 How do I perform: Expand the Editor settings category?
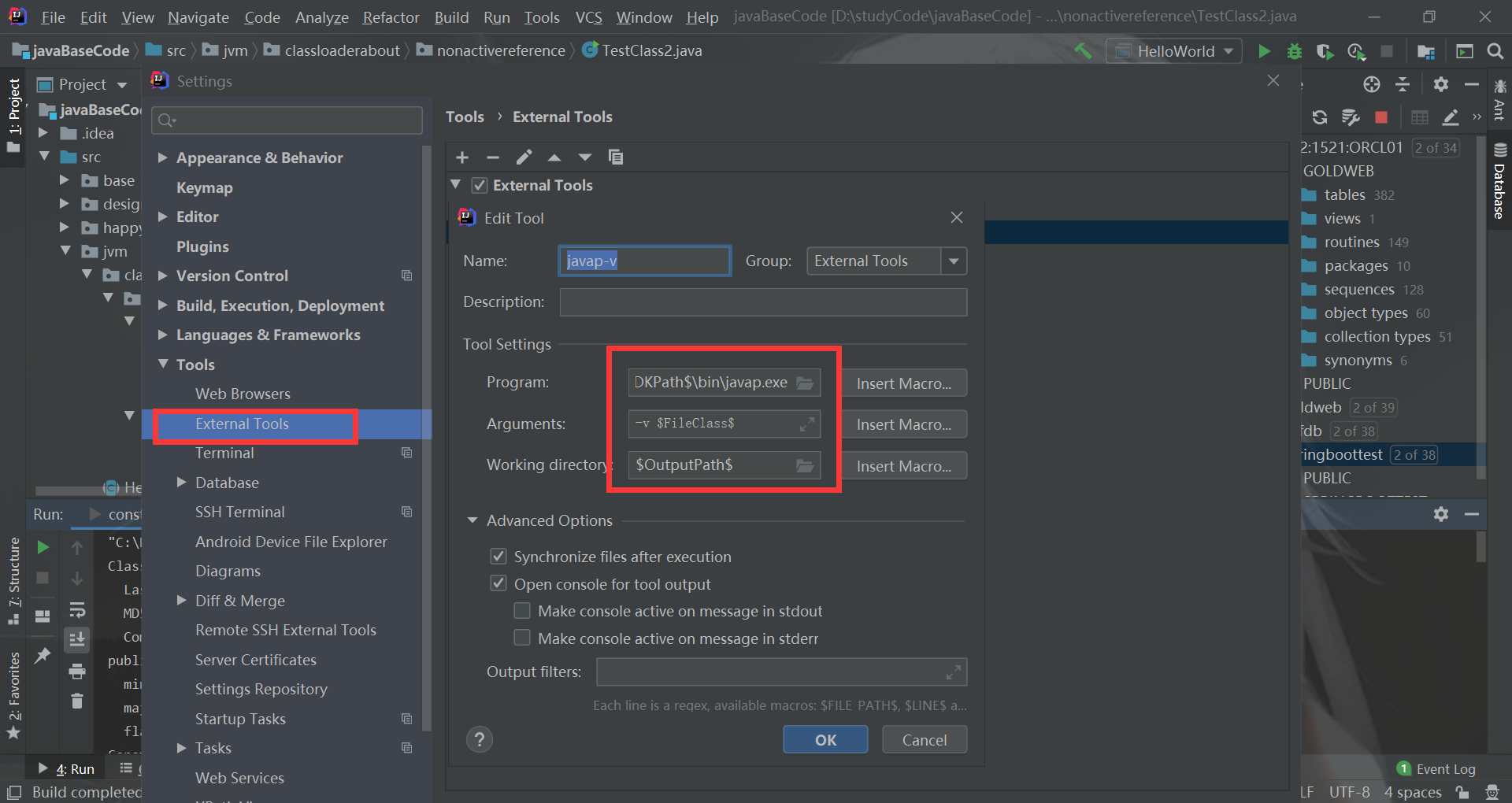tap(162, 216)
